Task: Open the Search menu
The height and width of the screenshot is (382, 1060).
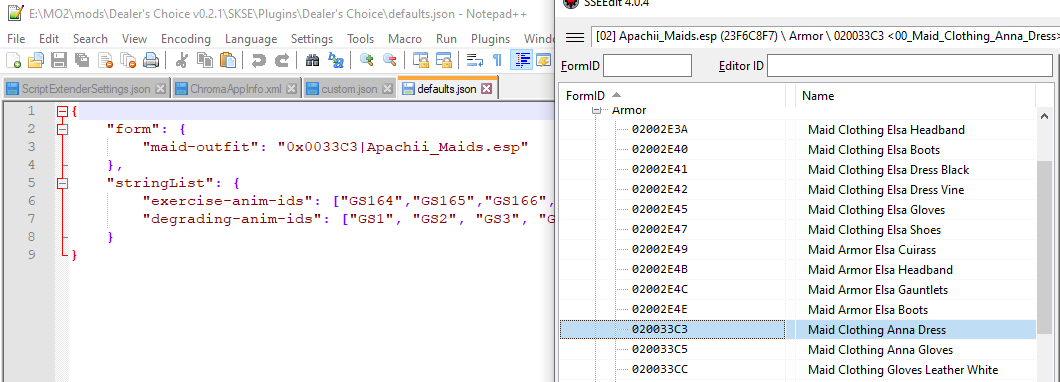Action: click(x=90, y=39)
